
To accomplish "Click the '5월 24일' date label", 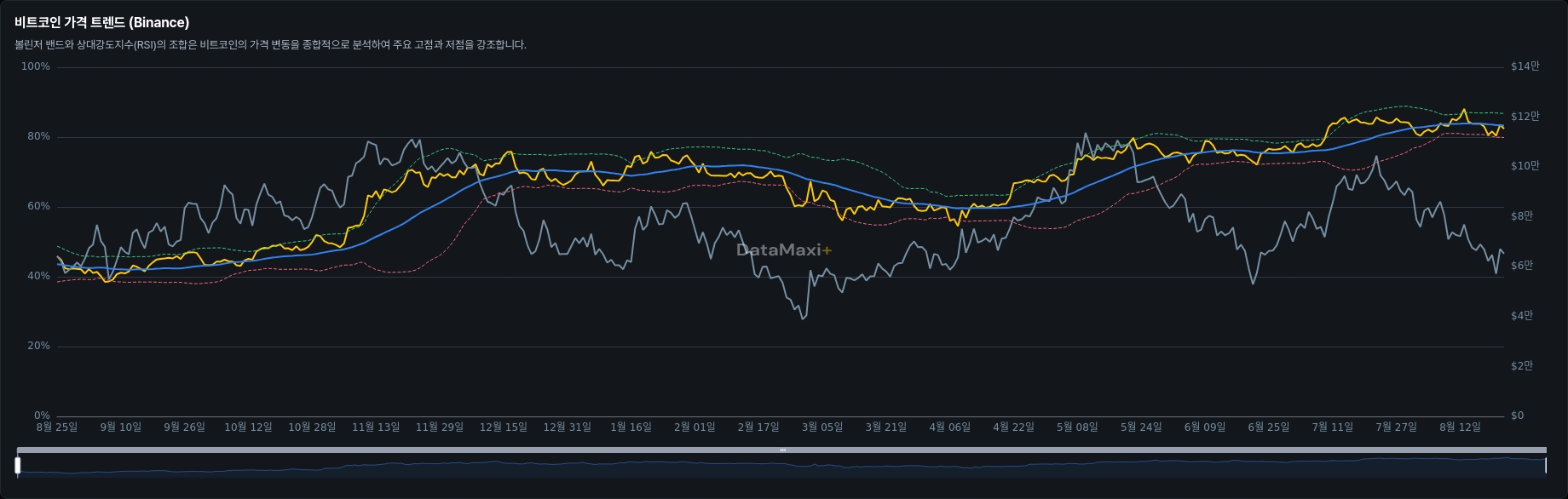I will [1141, 427].
